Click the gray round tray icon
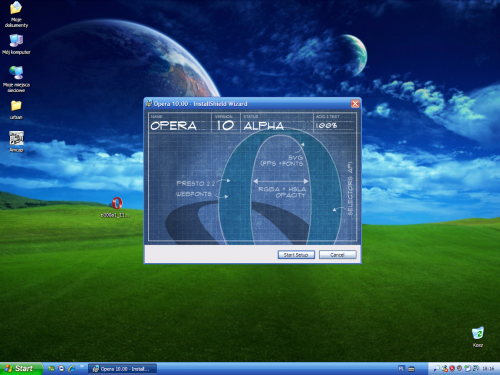The height and width of the screenshot is (375, 500). [x=459, y=368]
